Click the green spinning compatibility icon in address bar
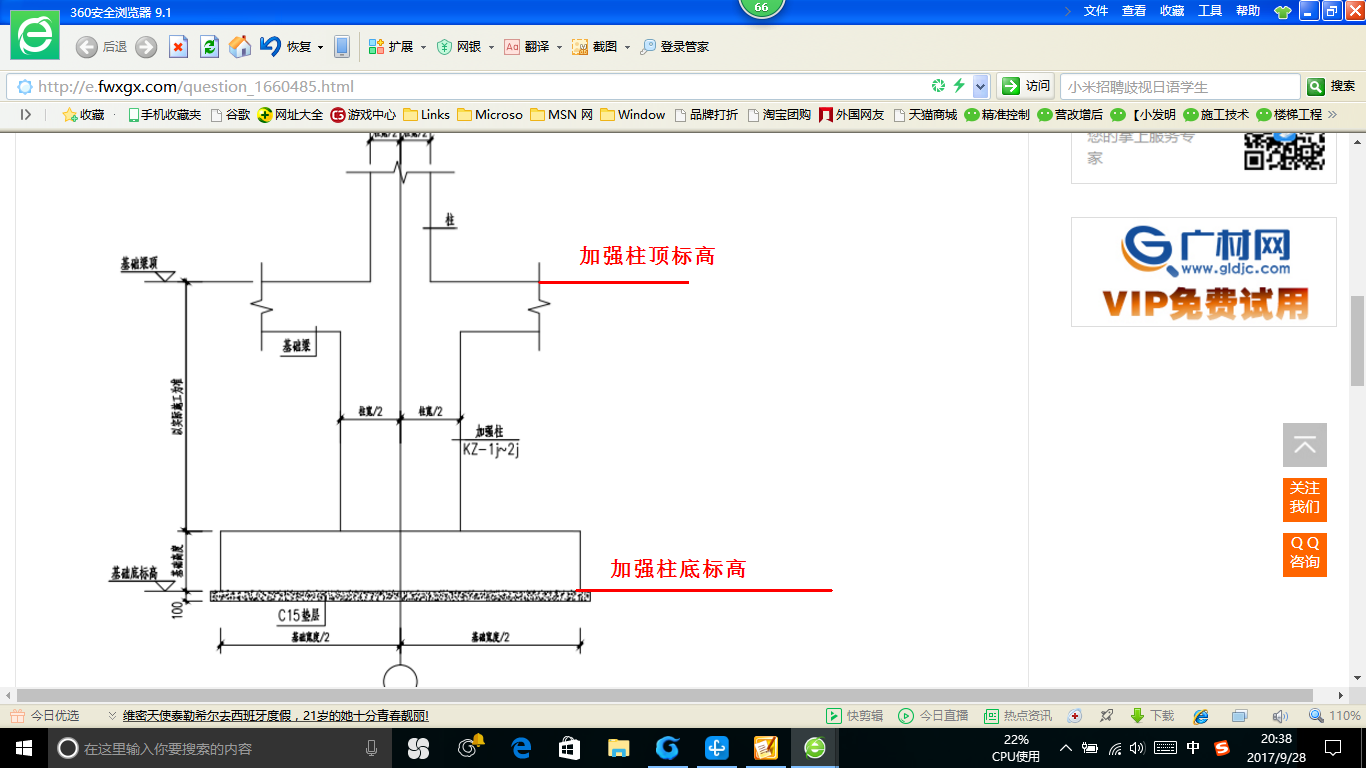This screenshot has width=1366, height=768. pos(938,86)
